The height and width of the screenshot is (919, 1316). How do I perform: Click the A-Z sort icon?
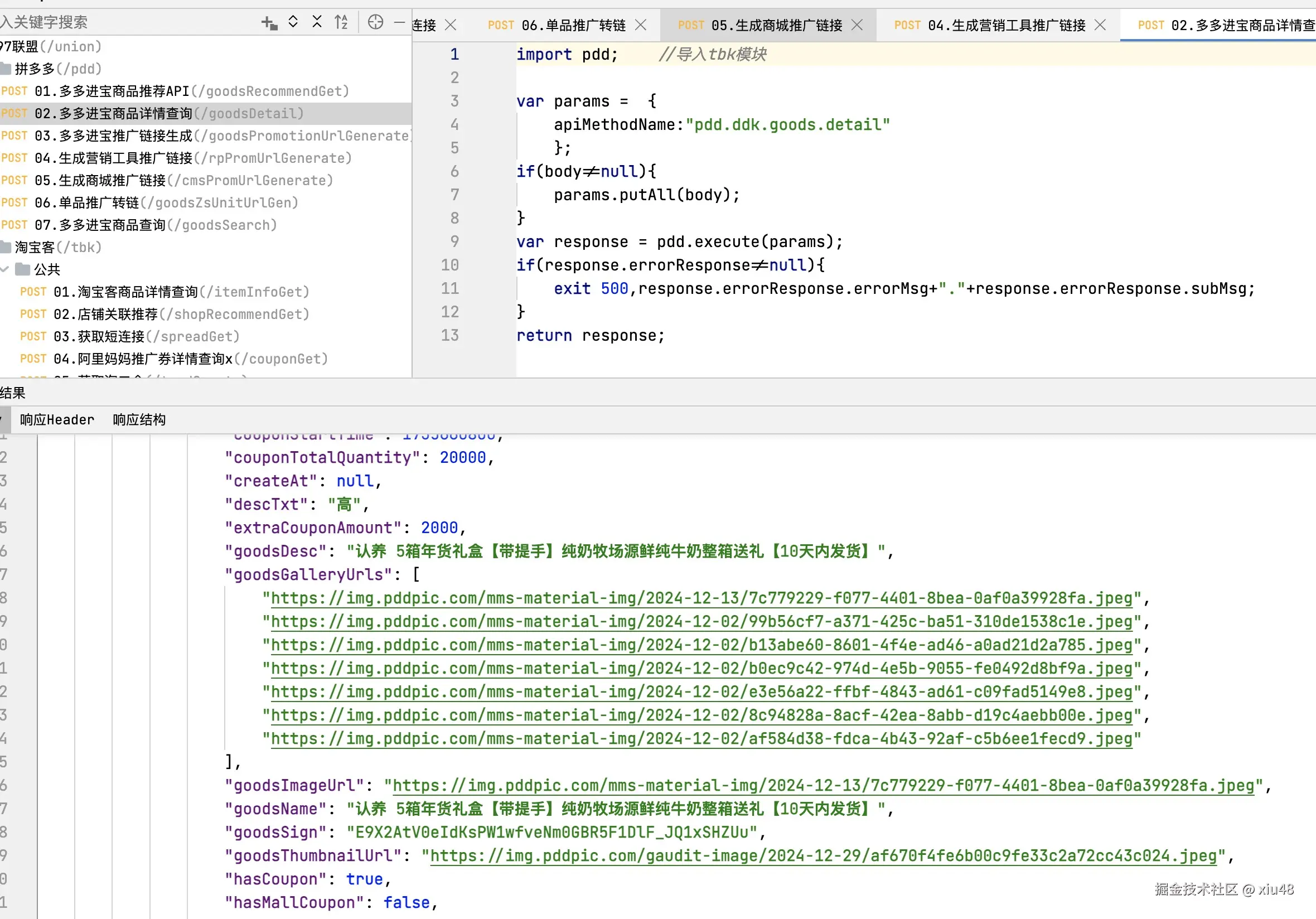342,22
